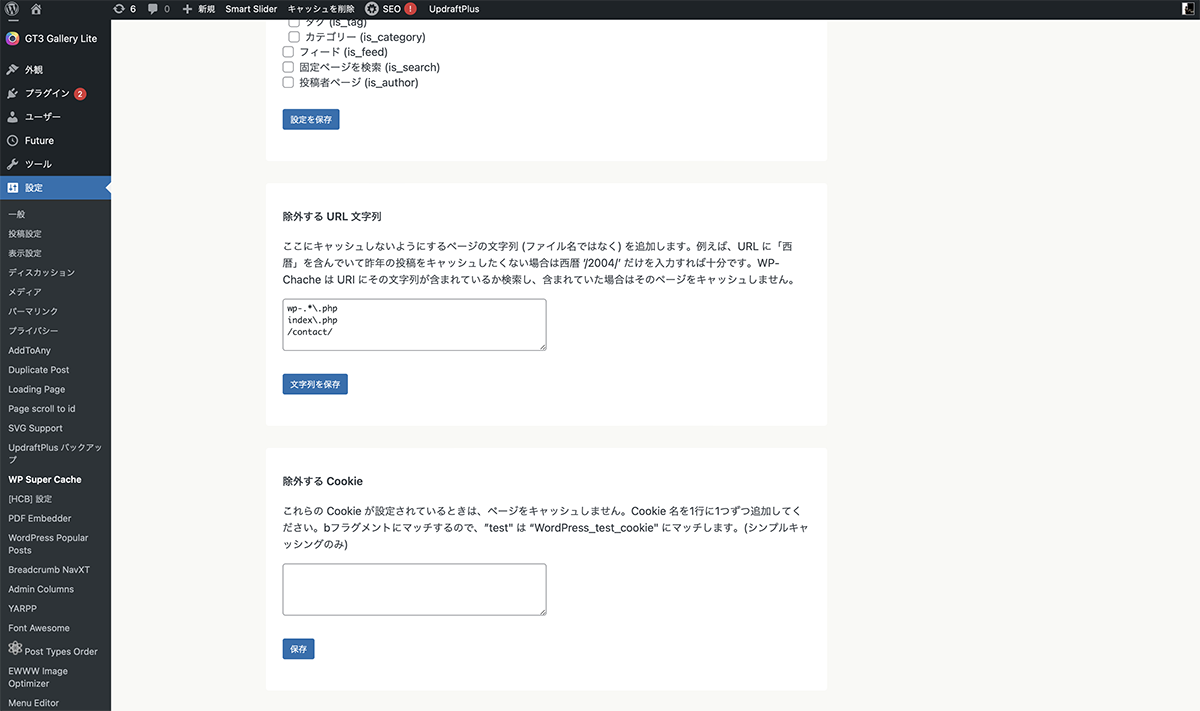This screenshot has width=1200, height=711.
Task: Open GT3 Gallery Lite menu icon
Action: [12, 39]
